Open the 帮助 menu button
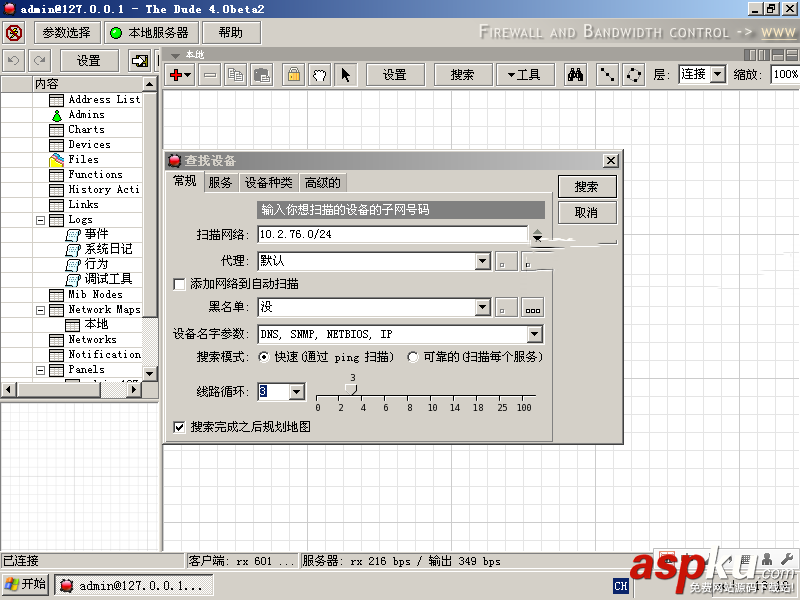The width and height of the screenshot is (800, 600). coord(231,33)
